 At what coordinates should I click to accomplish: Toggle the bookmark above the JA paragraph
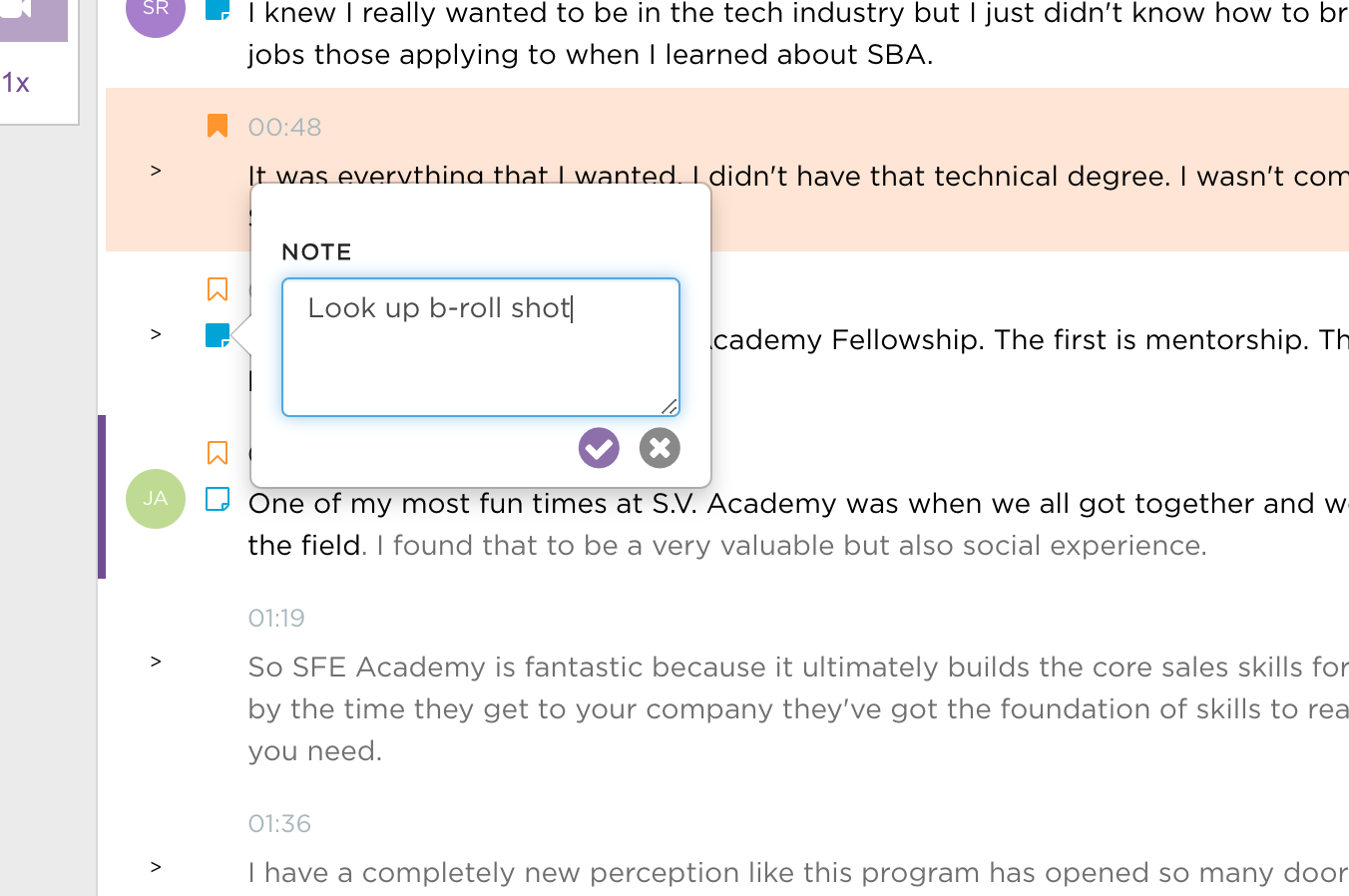pyautogui.click(x=218, y=453)
